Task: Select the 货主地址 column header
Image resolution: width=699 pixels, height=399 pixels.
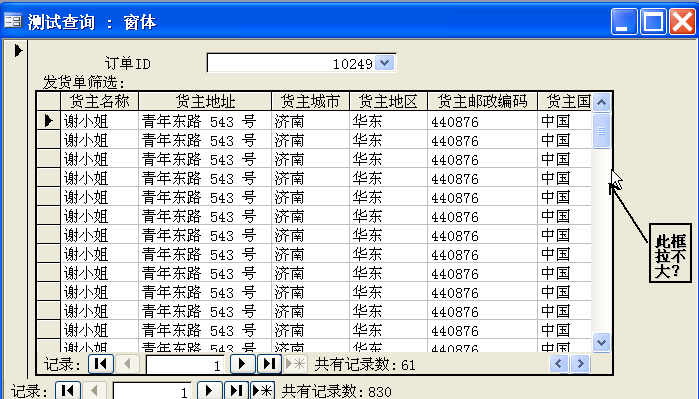Action: [x=205, y=102]
